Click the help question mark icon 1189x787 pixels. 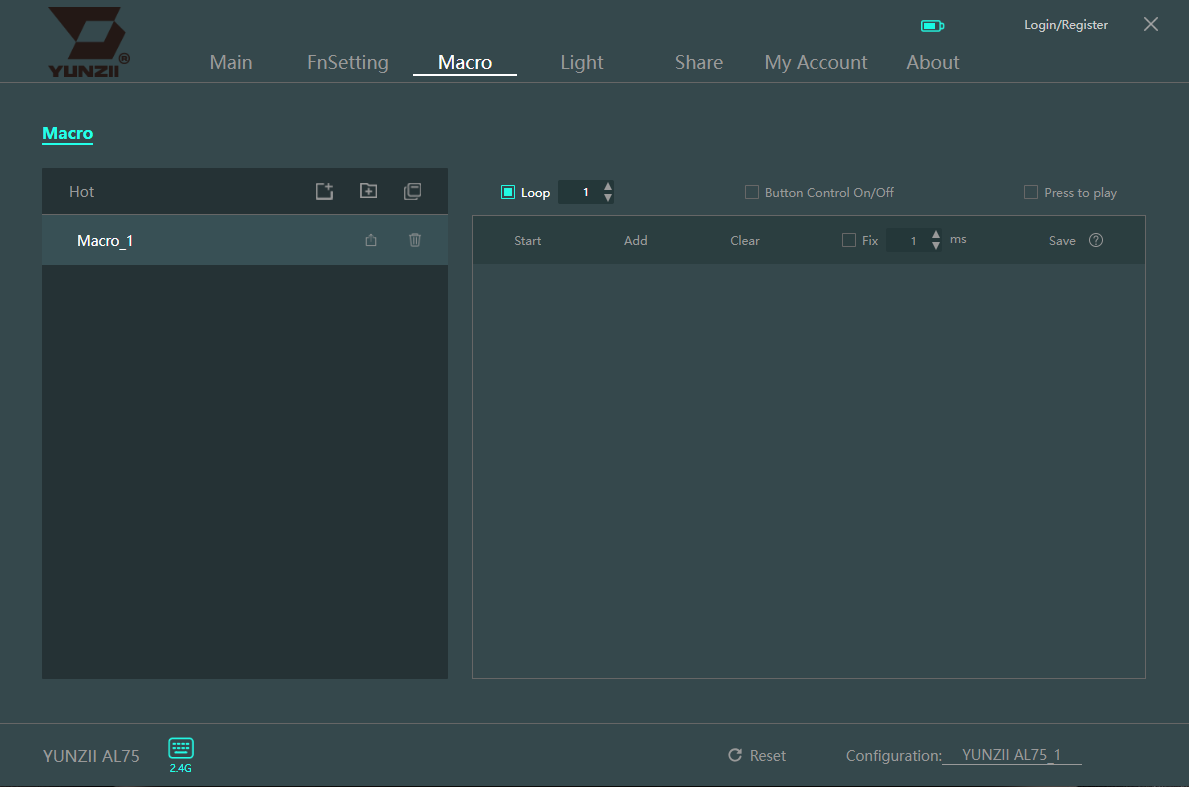click(1096, 240)
